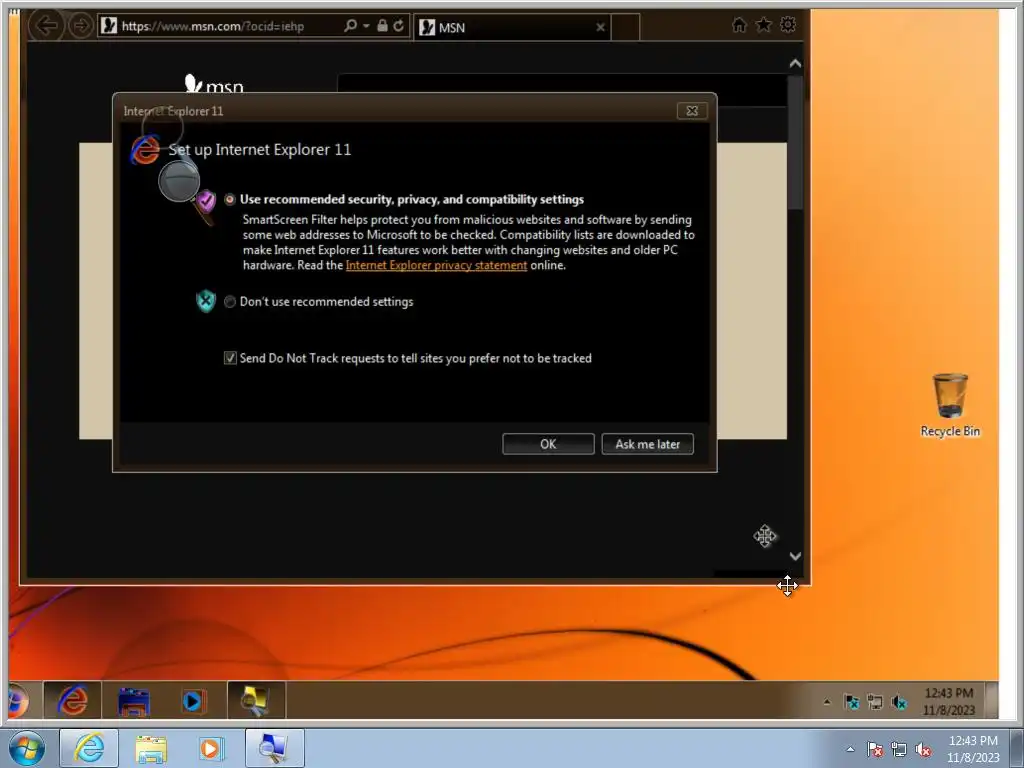Click the purple checkmark shield icon

(x=206, y=202)
